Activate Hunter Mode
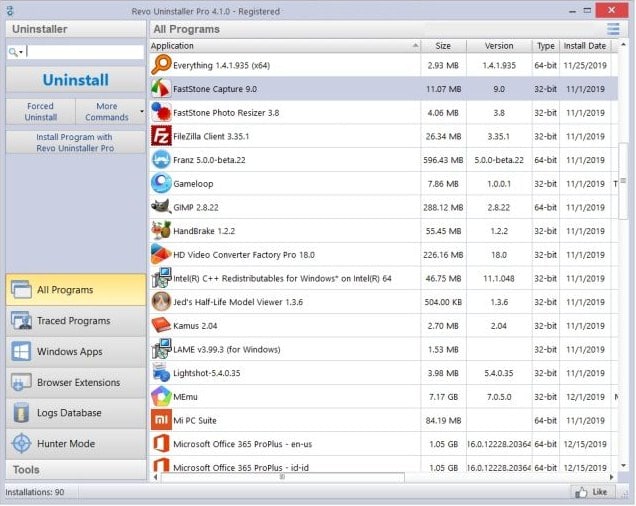This screenshot has width=636, height=506. pyautogui.click(x=76, y=444)
